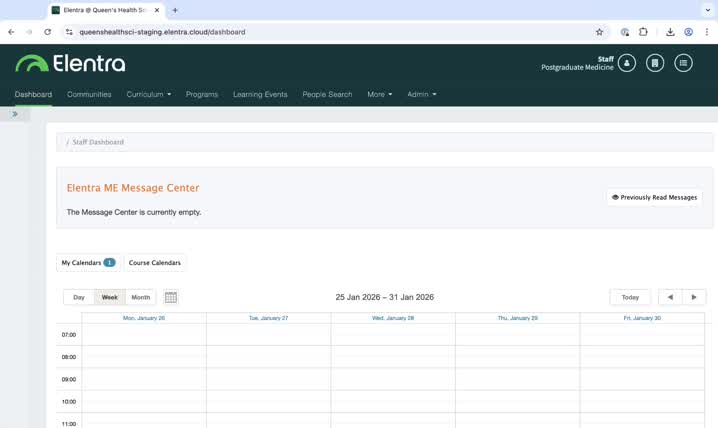Click the organisation building icon in header
This screenshot has height=428, width=718.
click(x=655, y=63)
